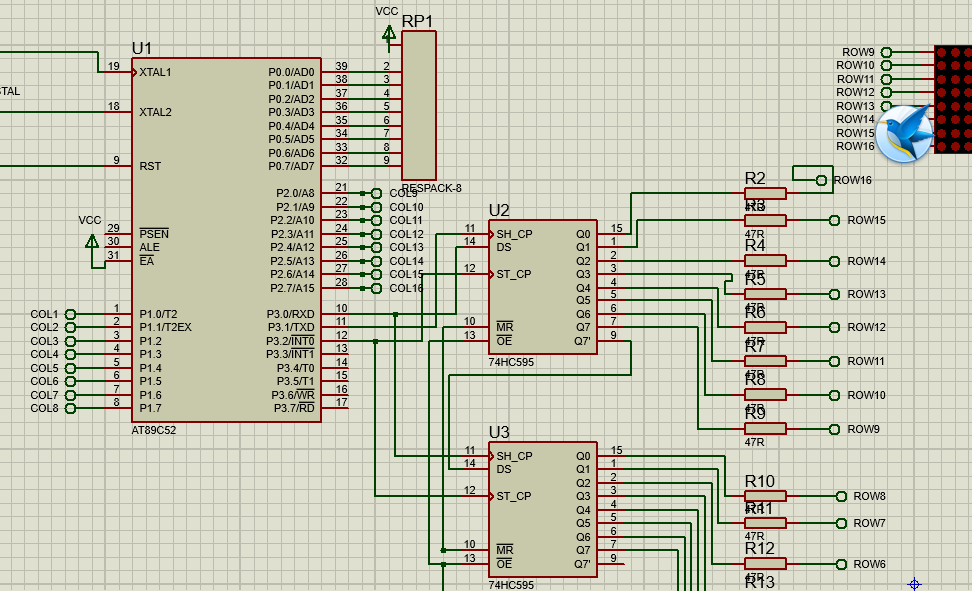Screen dimensions: 972x591
Task: Click the blue bird floating icon
Action: (905, 133)
